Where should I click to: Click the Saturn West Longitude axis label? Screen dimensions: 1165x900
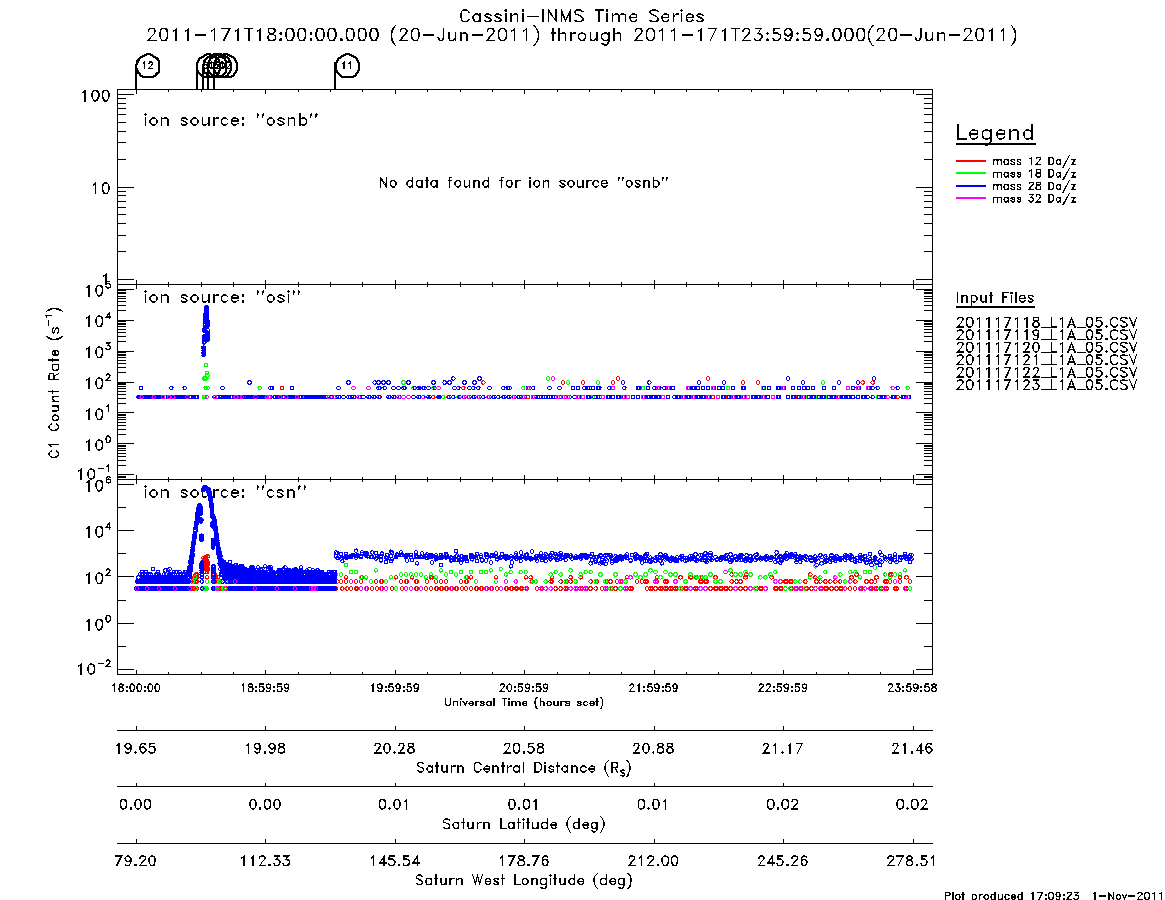[523, 880]
